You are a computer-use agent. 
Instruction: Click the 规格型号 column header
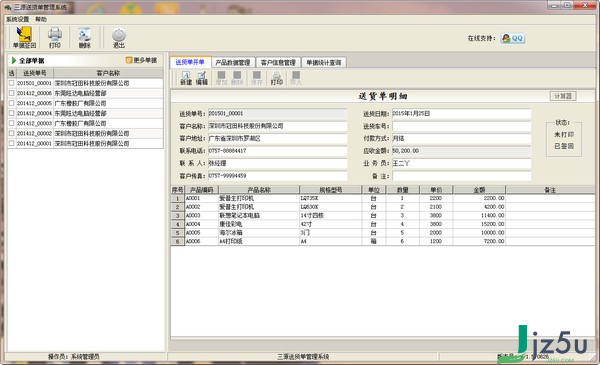331,190
